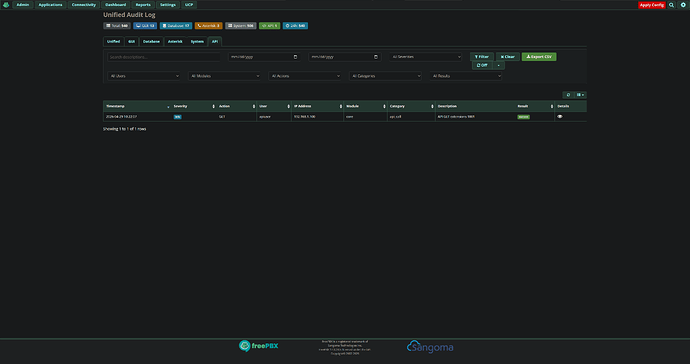Click the Total count badge
This screenshot has width=690, height=364.
(x=117, y=26)
